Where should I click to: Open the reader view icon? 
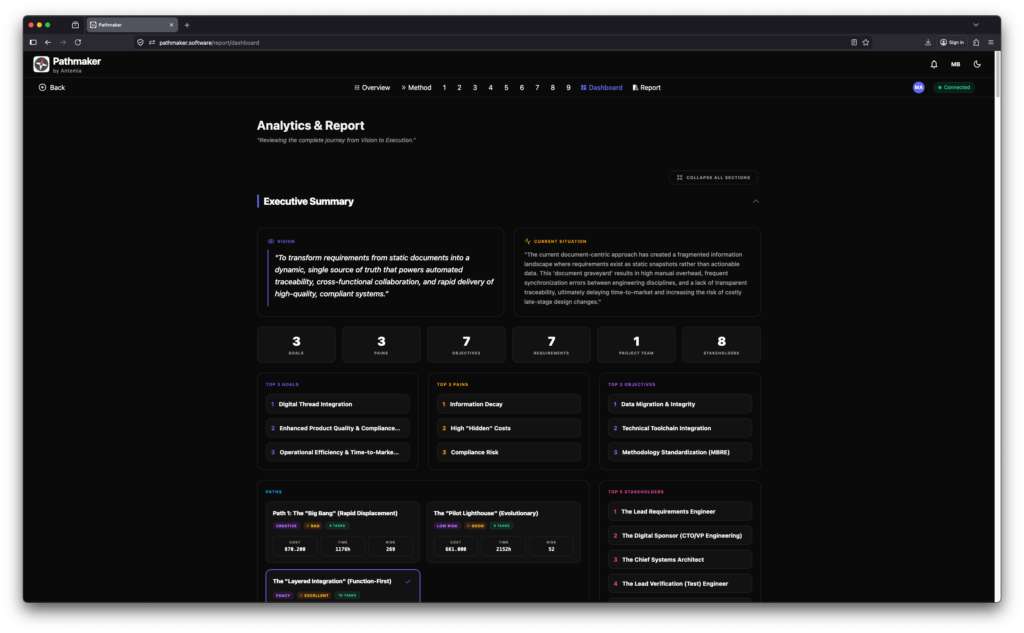tap(854, 42)
